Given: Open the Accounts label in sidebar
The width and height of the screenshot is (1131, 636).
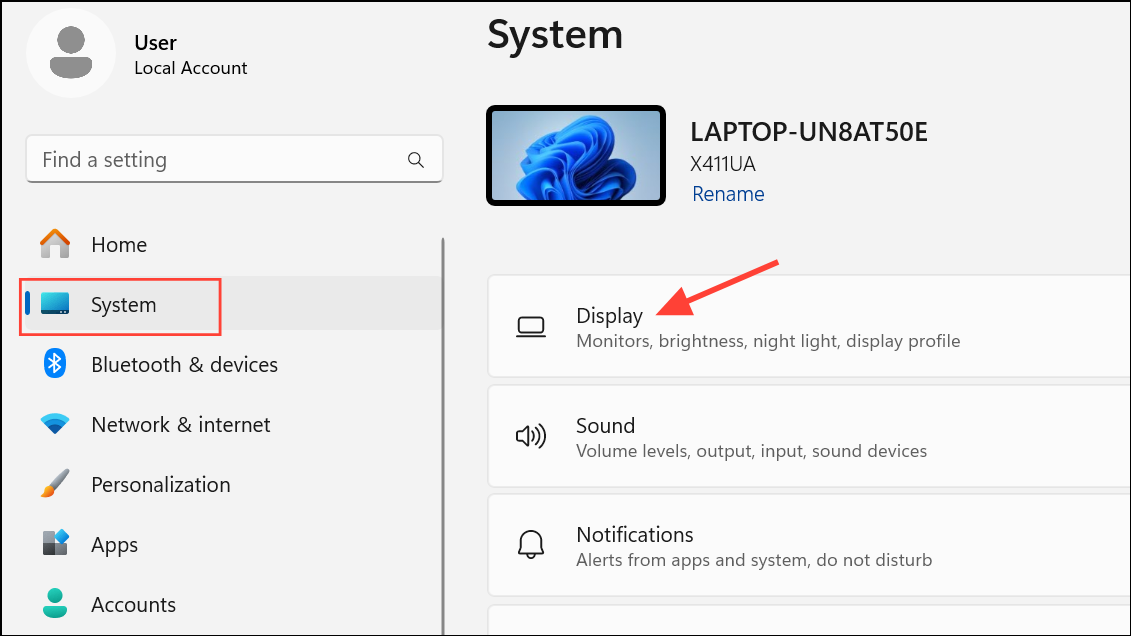Looking at the screenshot, I should click(133, 604).
